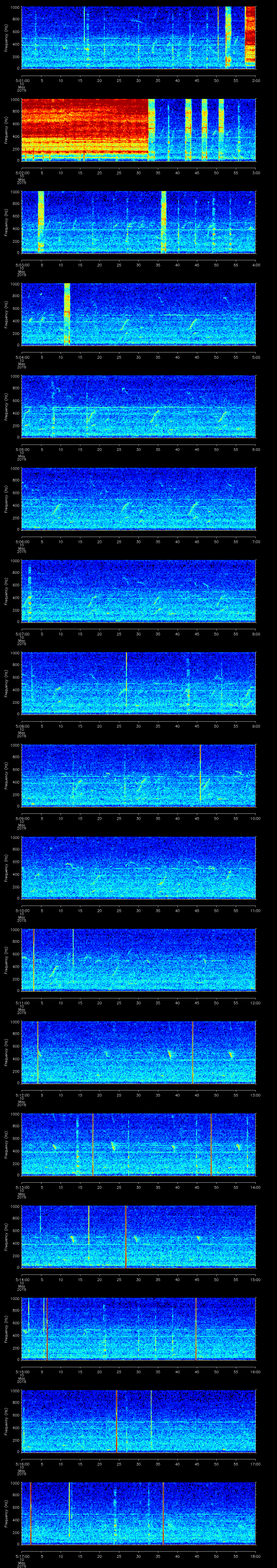Select the '12:00' end time label
This screenshot has width=277, height=1568.
[255, 1003]
